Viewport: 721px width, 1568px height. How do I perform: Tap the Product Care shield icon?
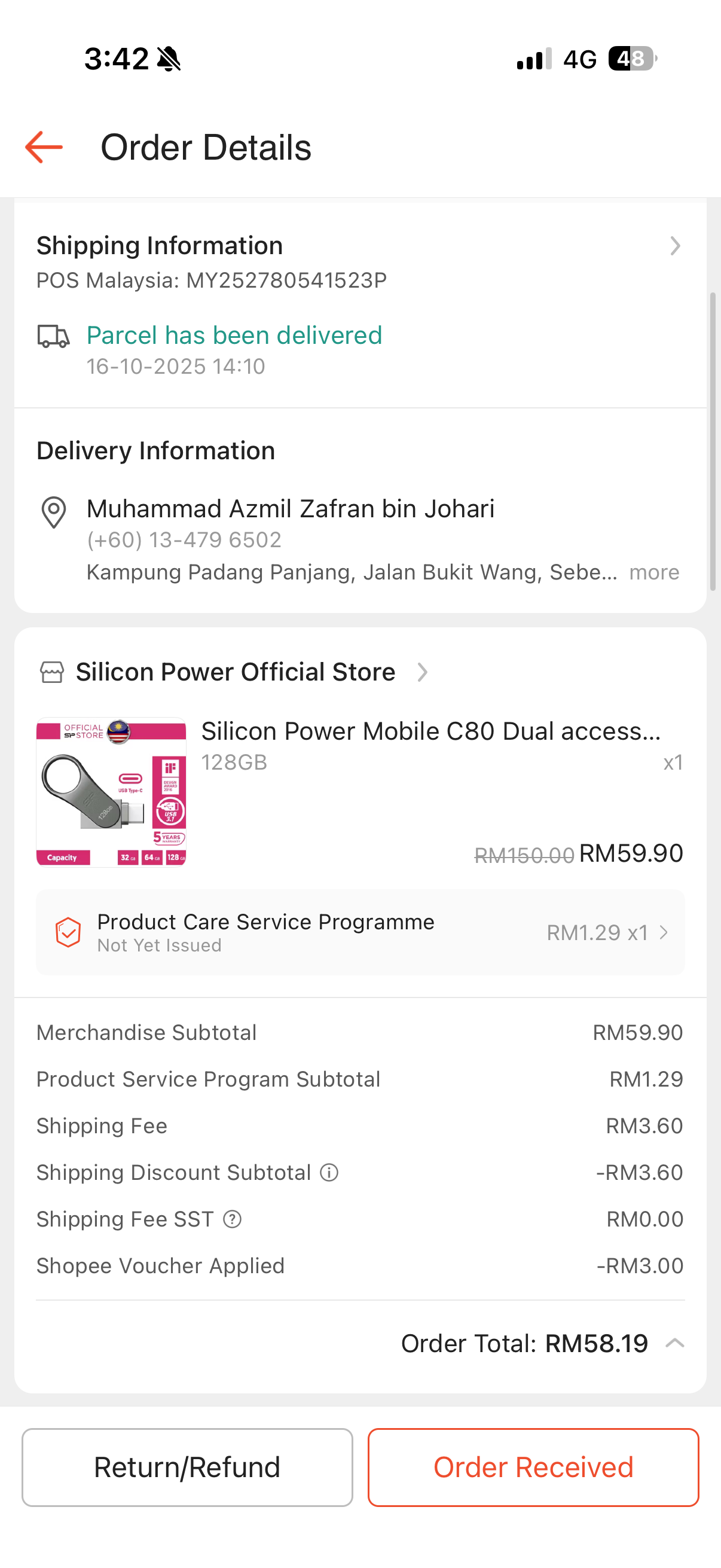click(68, 932)
